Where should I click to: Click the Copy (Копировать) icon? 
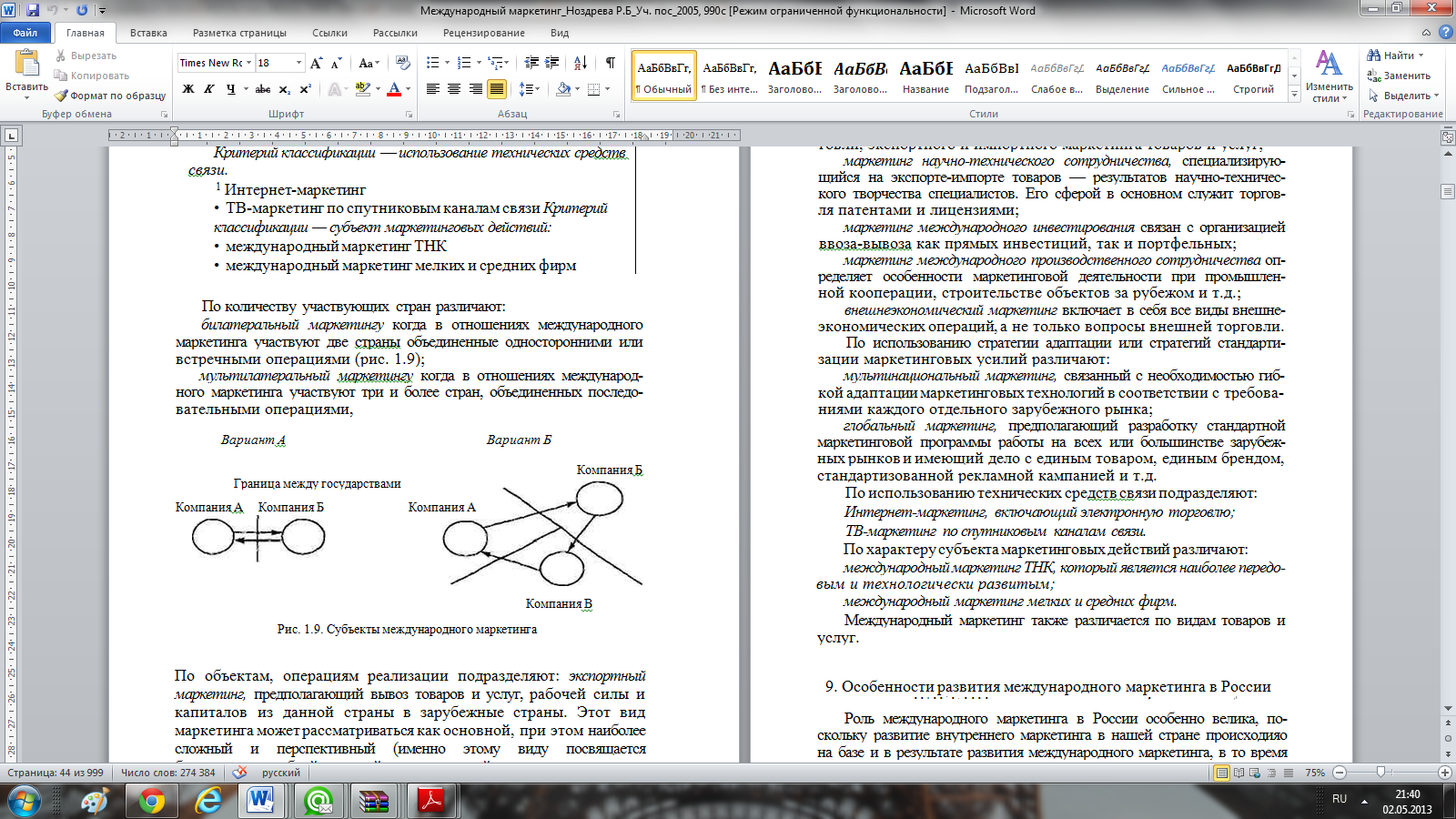(x=61, y=76)
